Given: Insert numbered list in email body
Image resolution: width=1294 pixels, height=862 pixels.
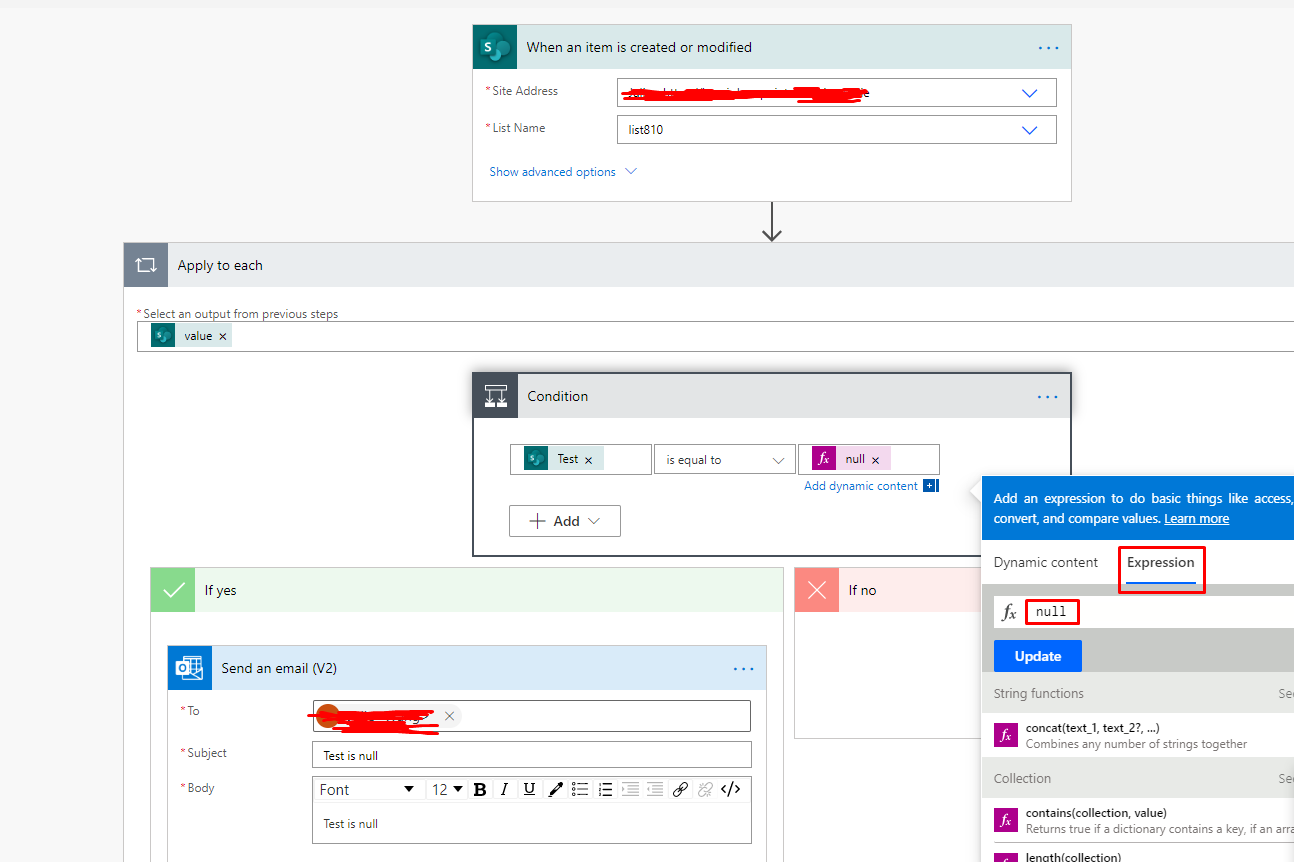Looking at the screenshot, I should (x=605, y=789).
